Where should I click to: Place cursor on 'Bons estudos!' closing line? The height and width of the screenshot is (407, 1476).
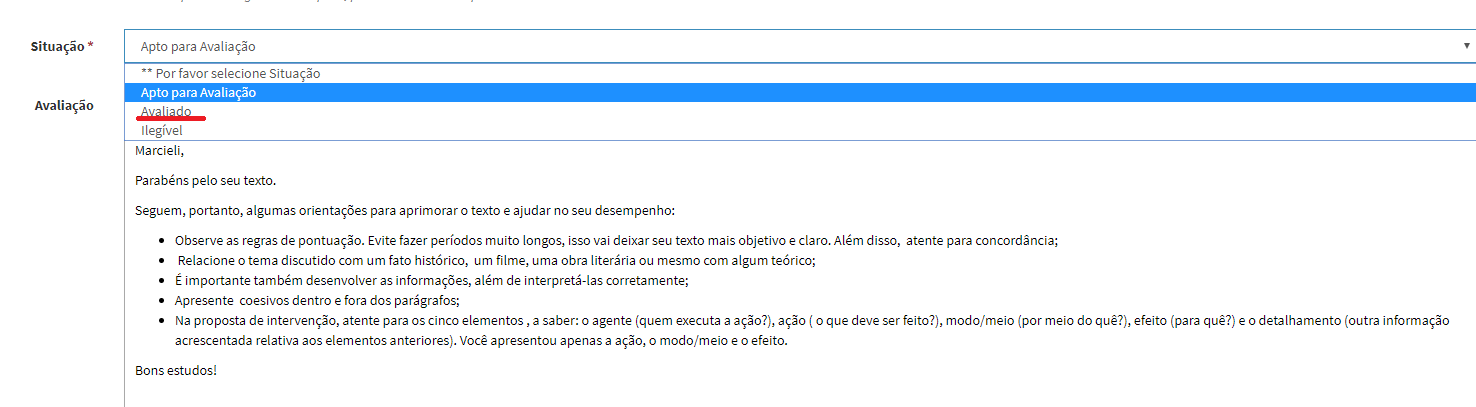pos(176,371)
